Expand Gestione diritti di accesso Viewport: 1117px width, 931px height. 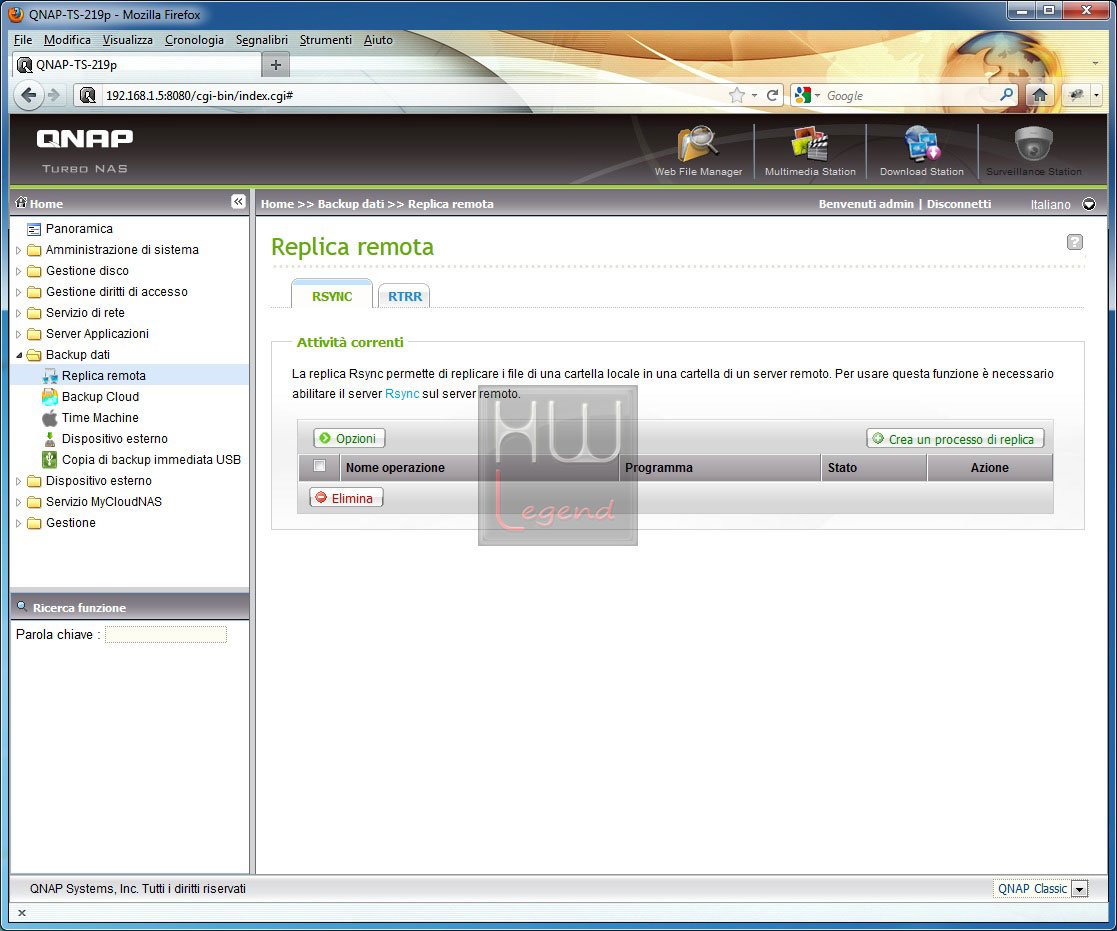click(19, 292)
